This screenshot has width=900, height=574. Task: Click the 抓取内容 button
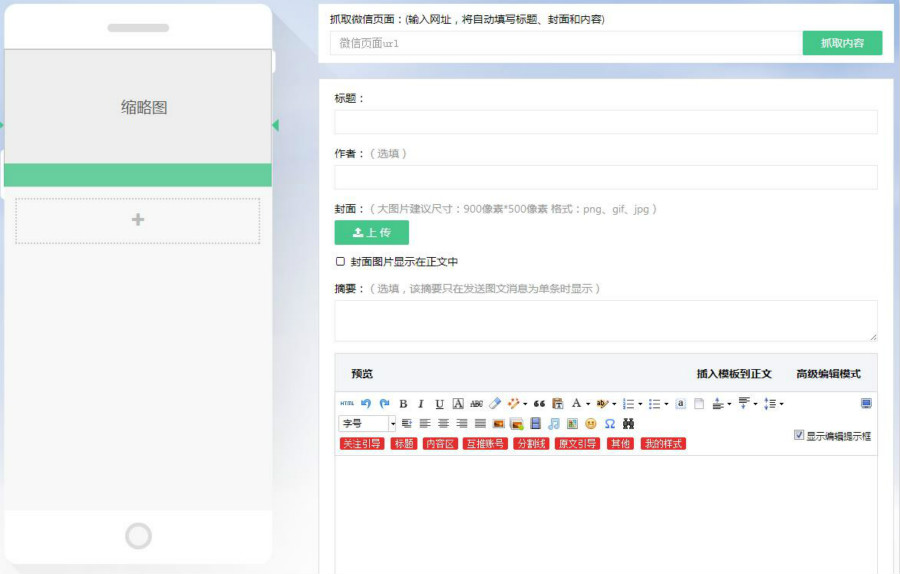[x=842, y=43]
